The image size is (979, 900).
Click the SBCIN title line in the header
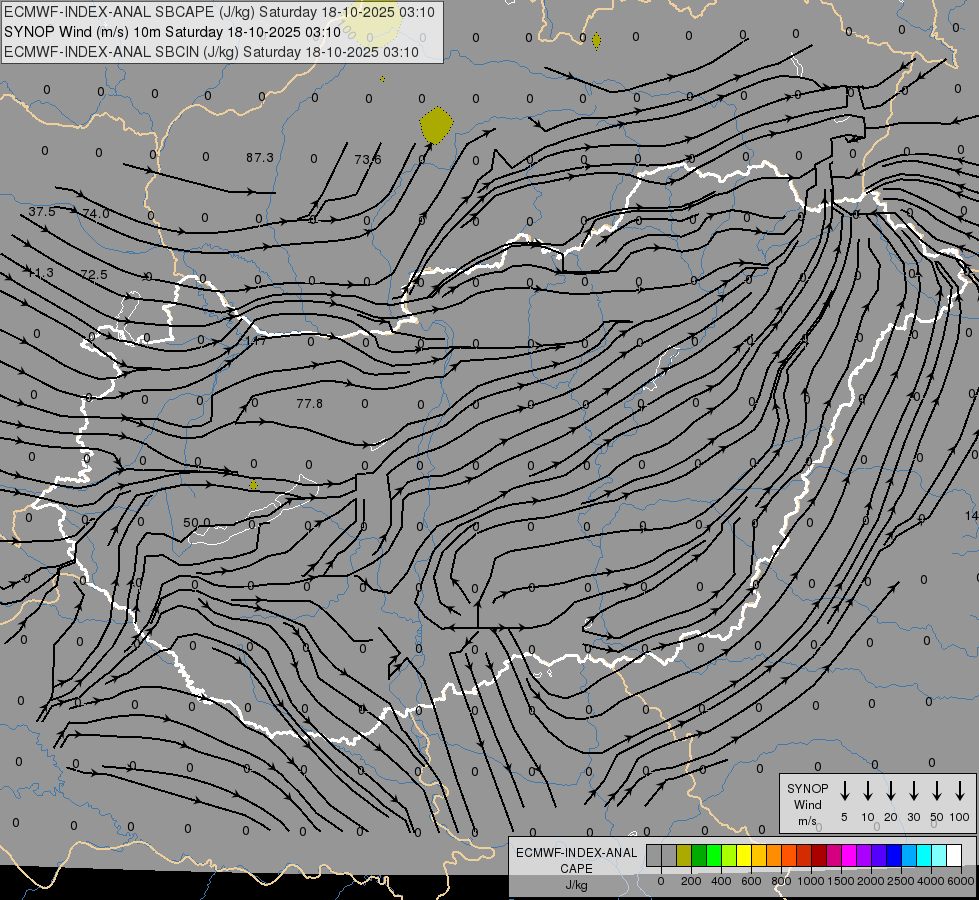(211, 52)
